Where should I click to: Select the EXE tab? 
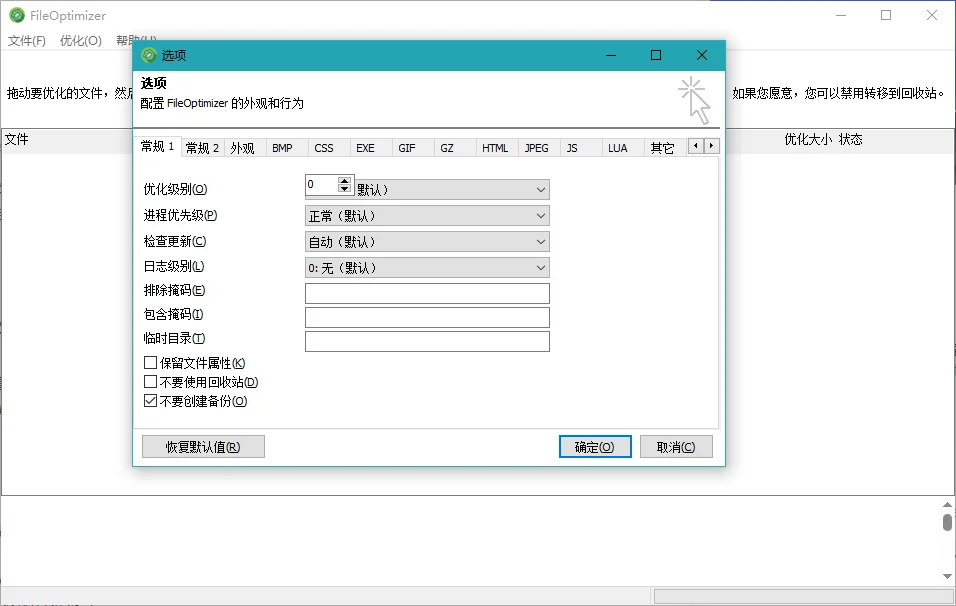click(365, 148)
